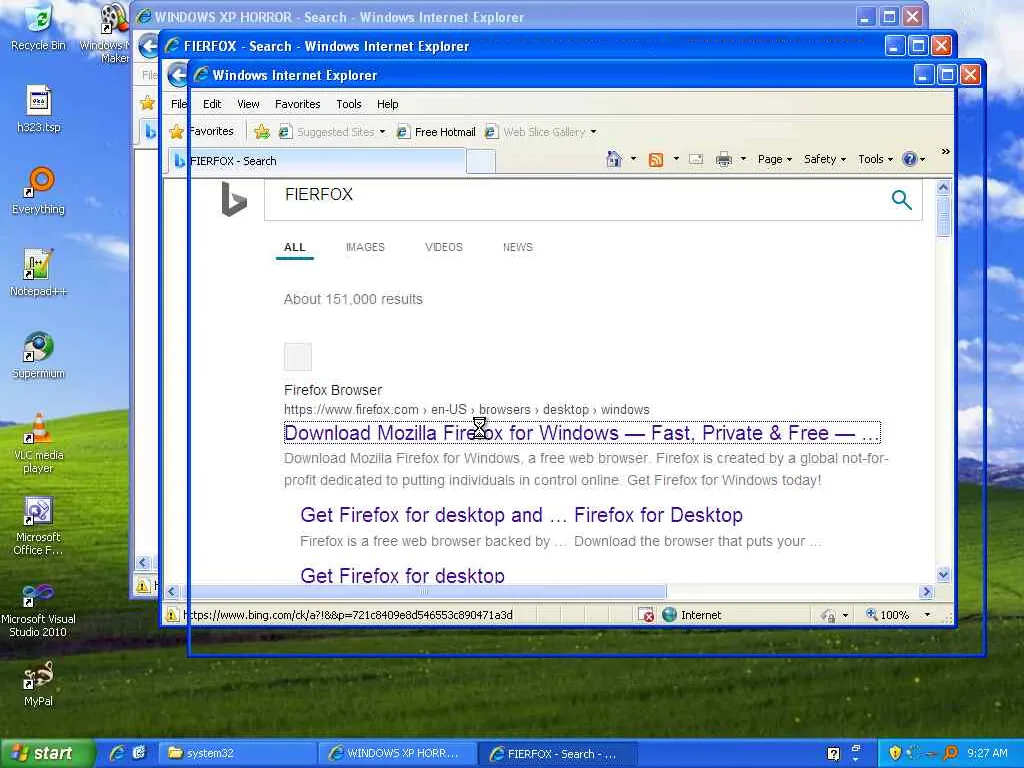This screenshot has height=768, width=1024.
Task: Click the Show Desktop quick launch icon
Action: (139, 753)
